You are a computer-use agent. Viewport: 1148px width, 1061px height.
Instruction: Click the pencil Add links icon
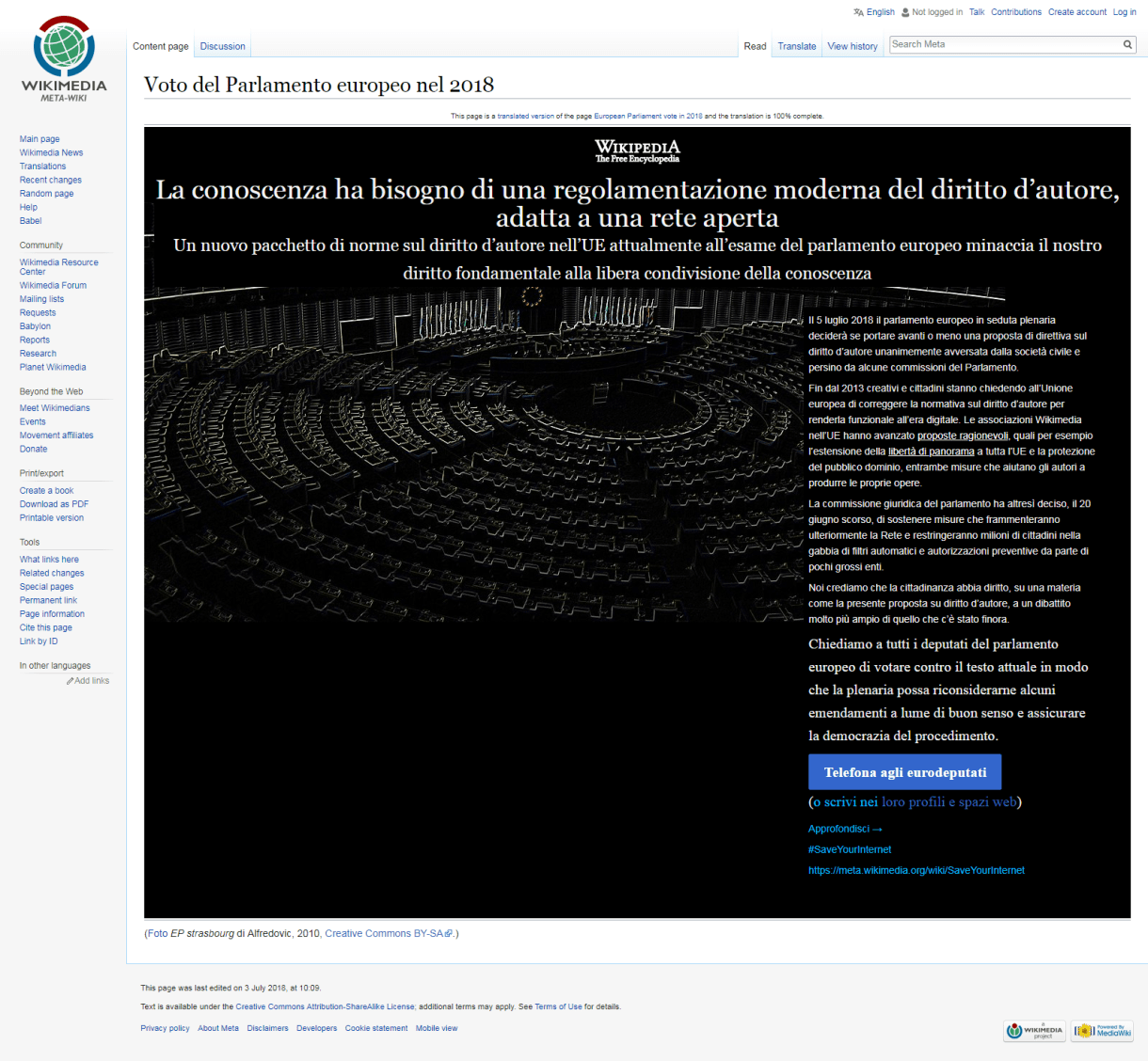pos(70,681)
